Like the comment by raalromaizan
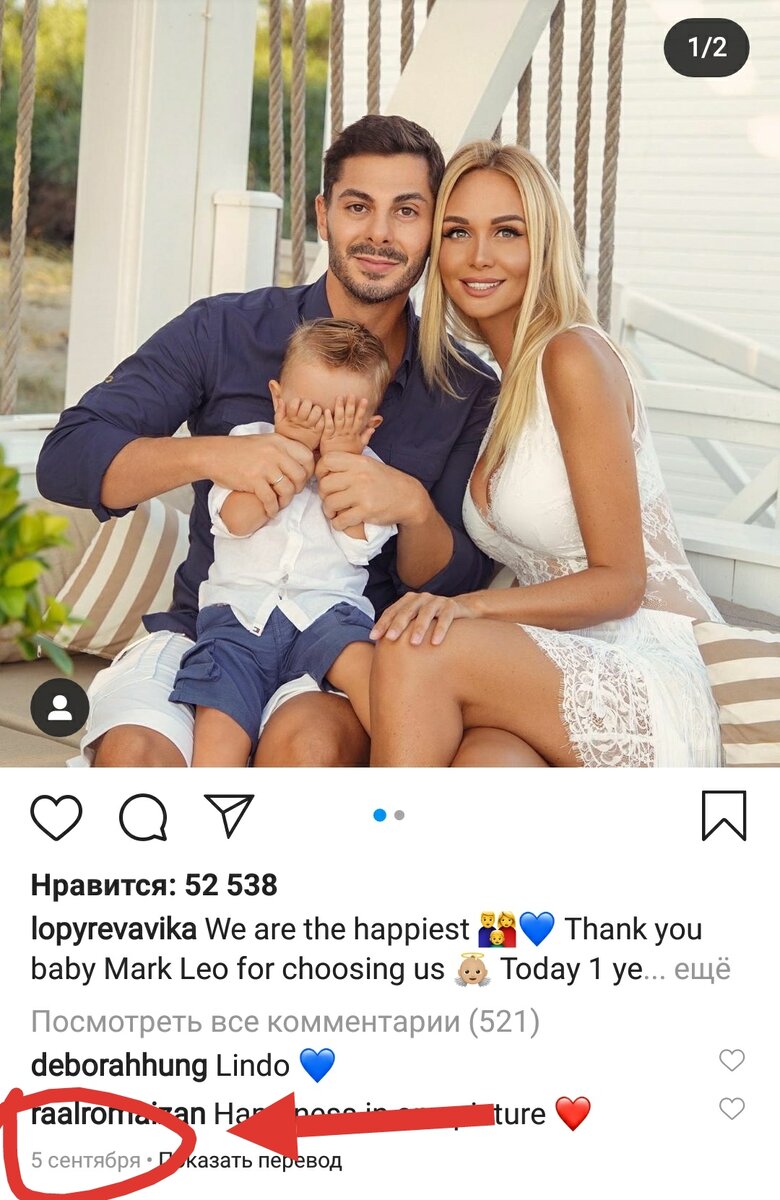The image size is (780, 1200). pyautogui.click(x=732, y=1108)
